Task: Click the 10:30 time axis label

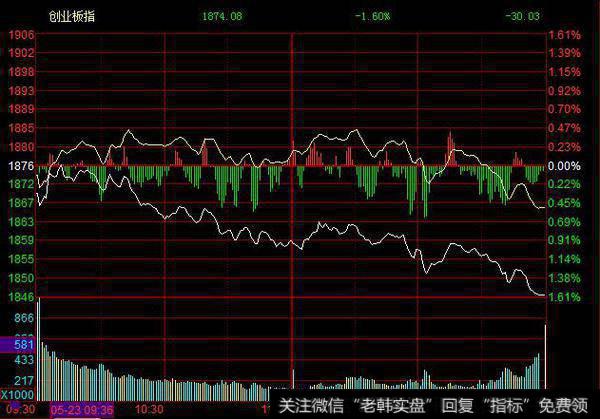Action: pos(149,409)
